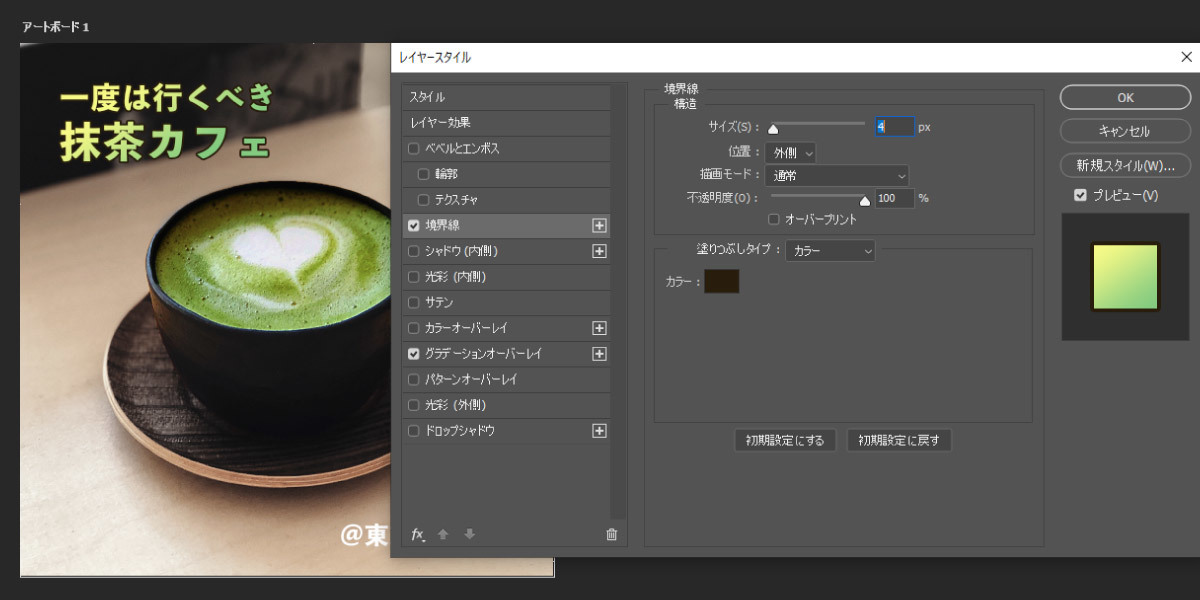Open the 塗りつぶしタイプ dropdown showing カラー
The height and width of the screenshot is (600, 1200).
tap(830, 250)
